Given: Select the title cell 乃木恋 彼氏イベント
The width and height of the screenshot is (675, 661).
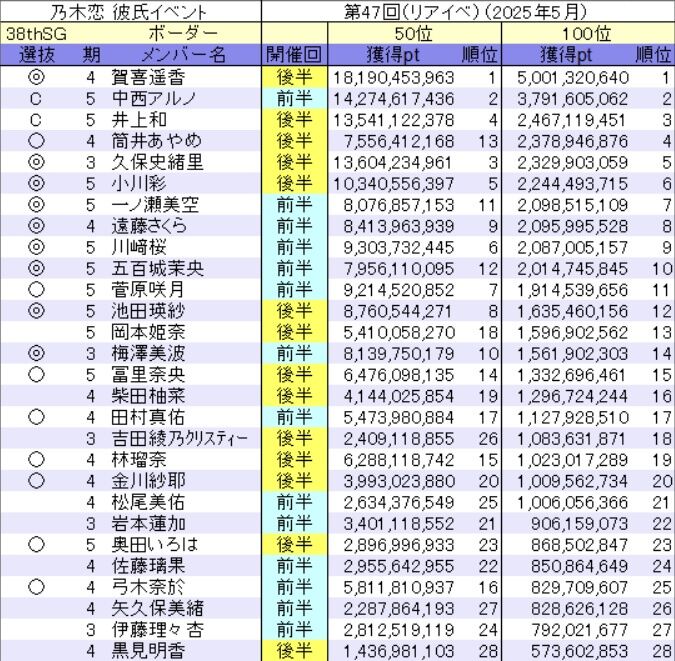Looking at the screenshot, I should 128,12.
